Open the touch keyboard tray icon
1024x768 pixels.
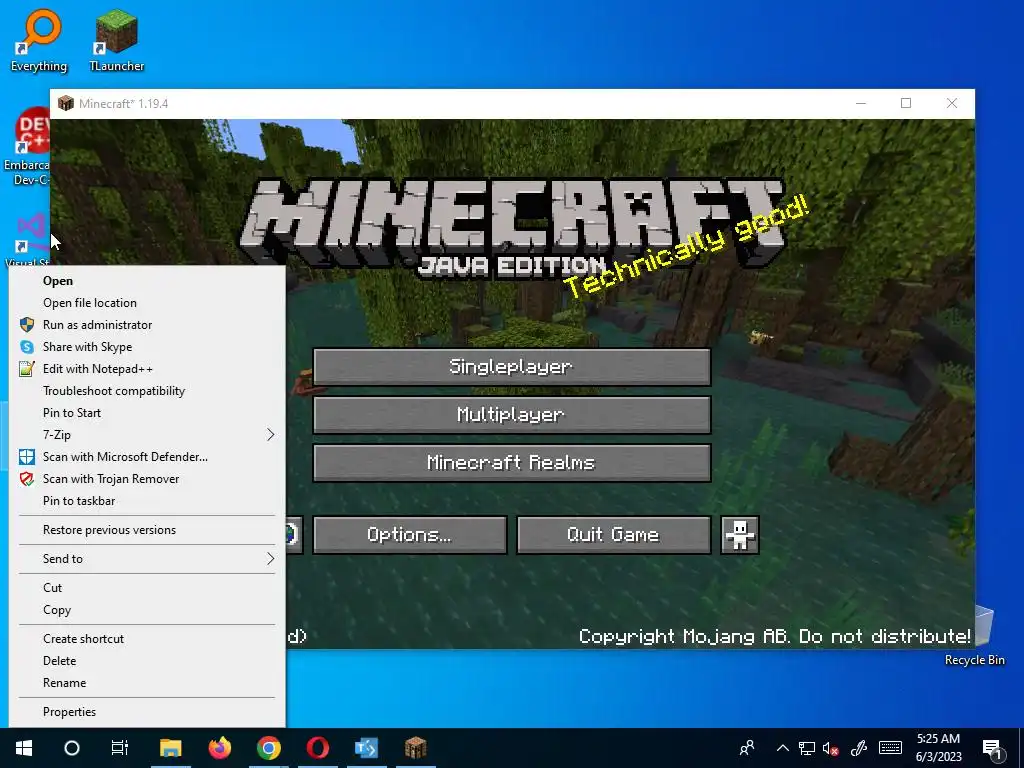[890, 748]
